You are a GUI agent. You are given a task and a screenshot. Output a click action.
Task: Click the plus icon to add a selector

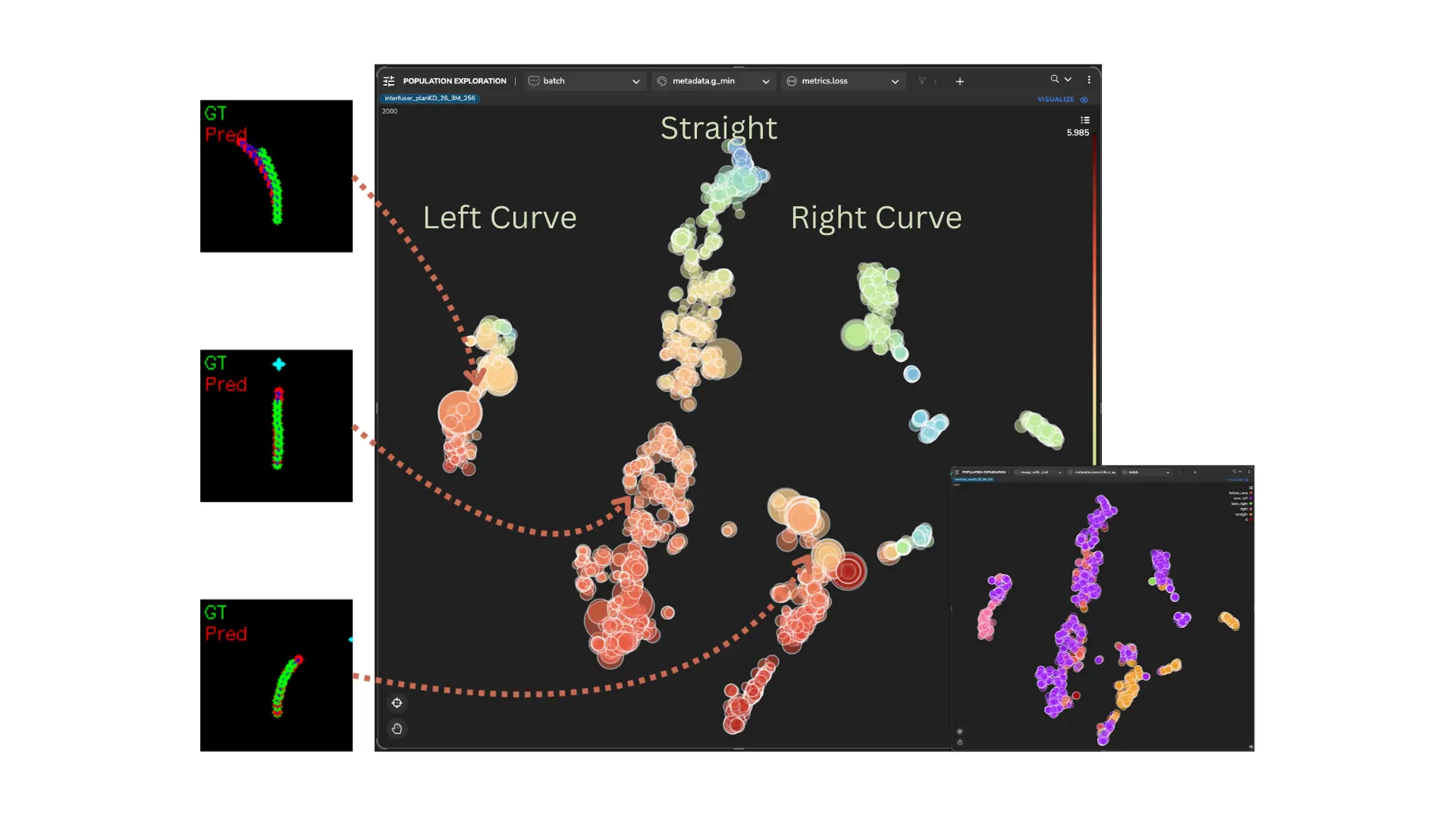pos(959,81)
